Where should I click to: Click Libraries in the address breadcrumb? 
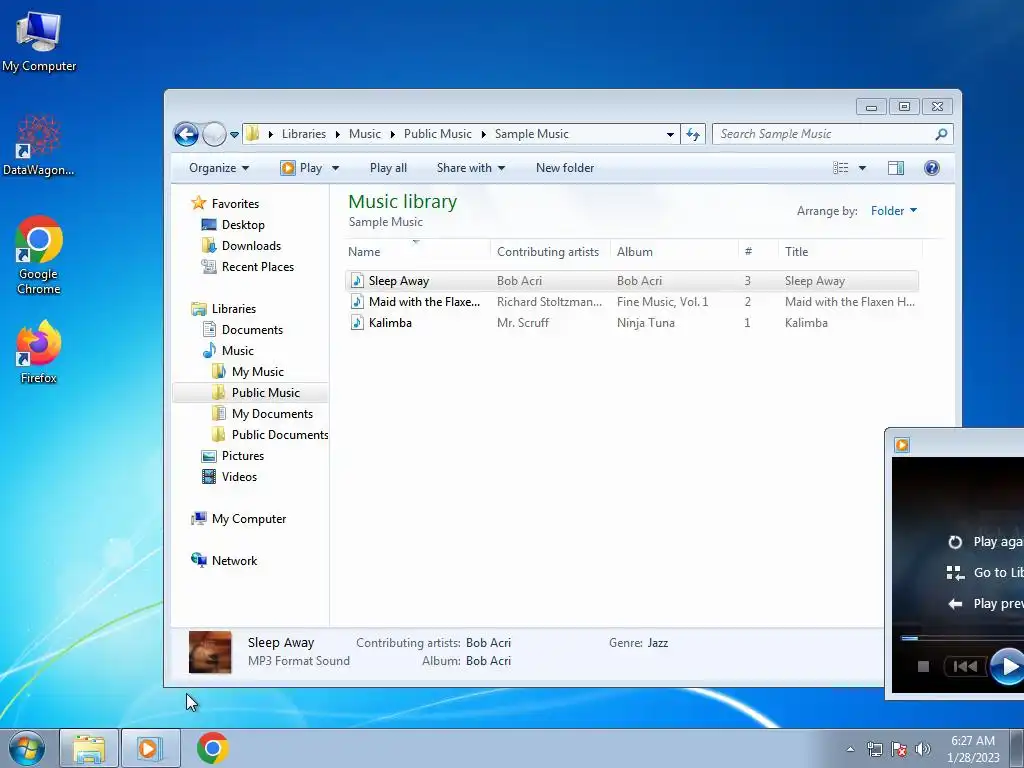click(304, 134)
